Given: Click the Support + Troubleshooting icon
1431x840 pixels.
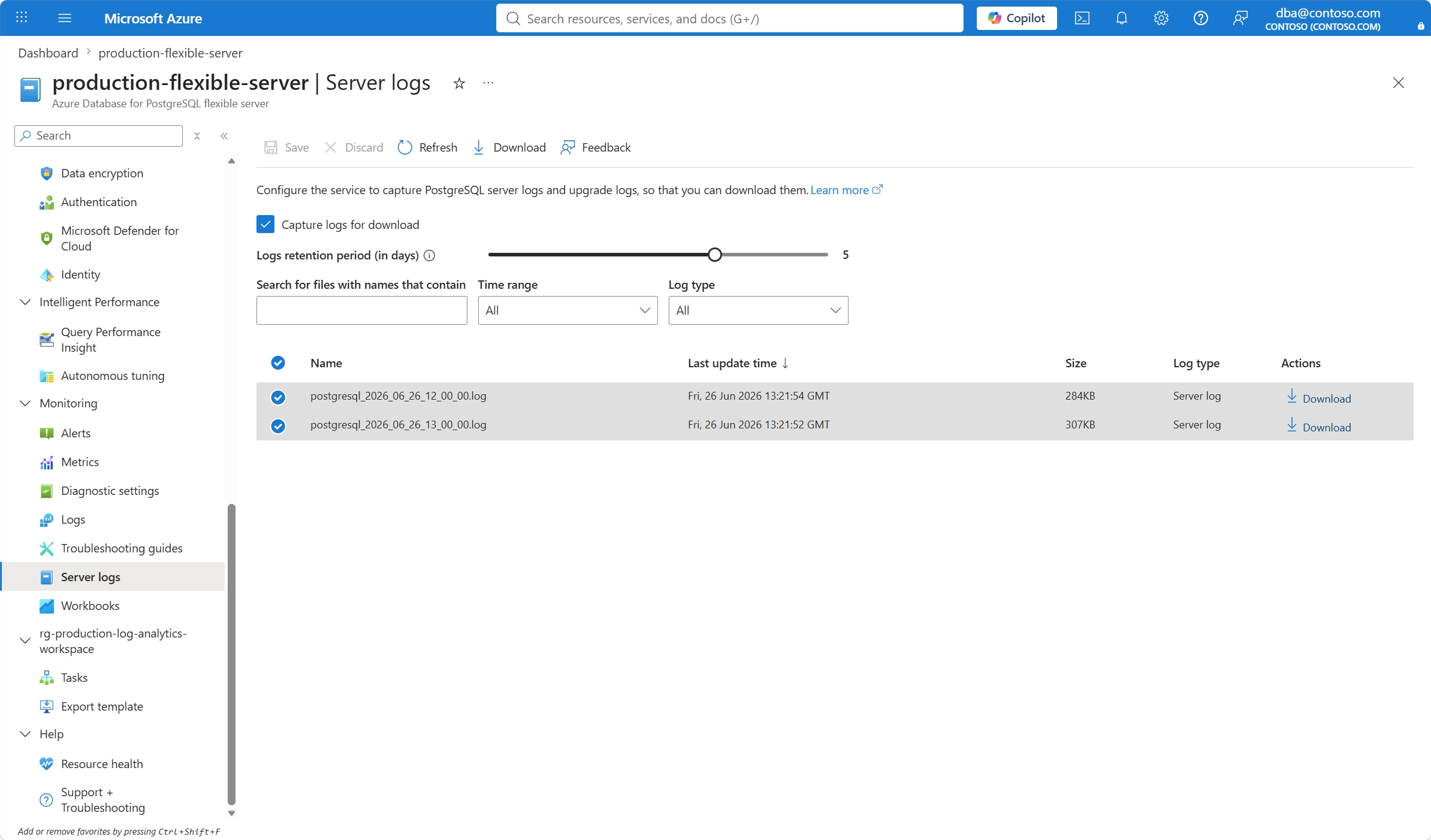Looking at the screenshot, I should point(47,800).
